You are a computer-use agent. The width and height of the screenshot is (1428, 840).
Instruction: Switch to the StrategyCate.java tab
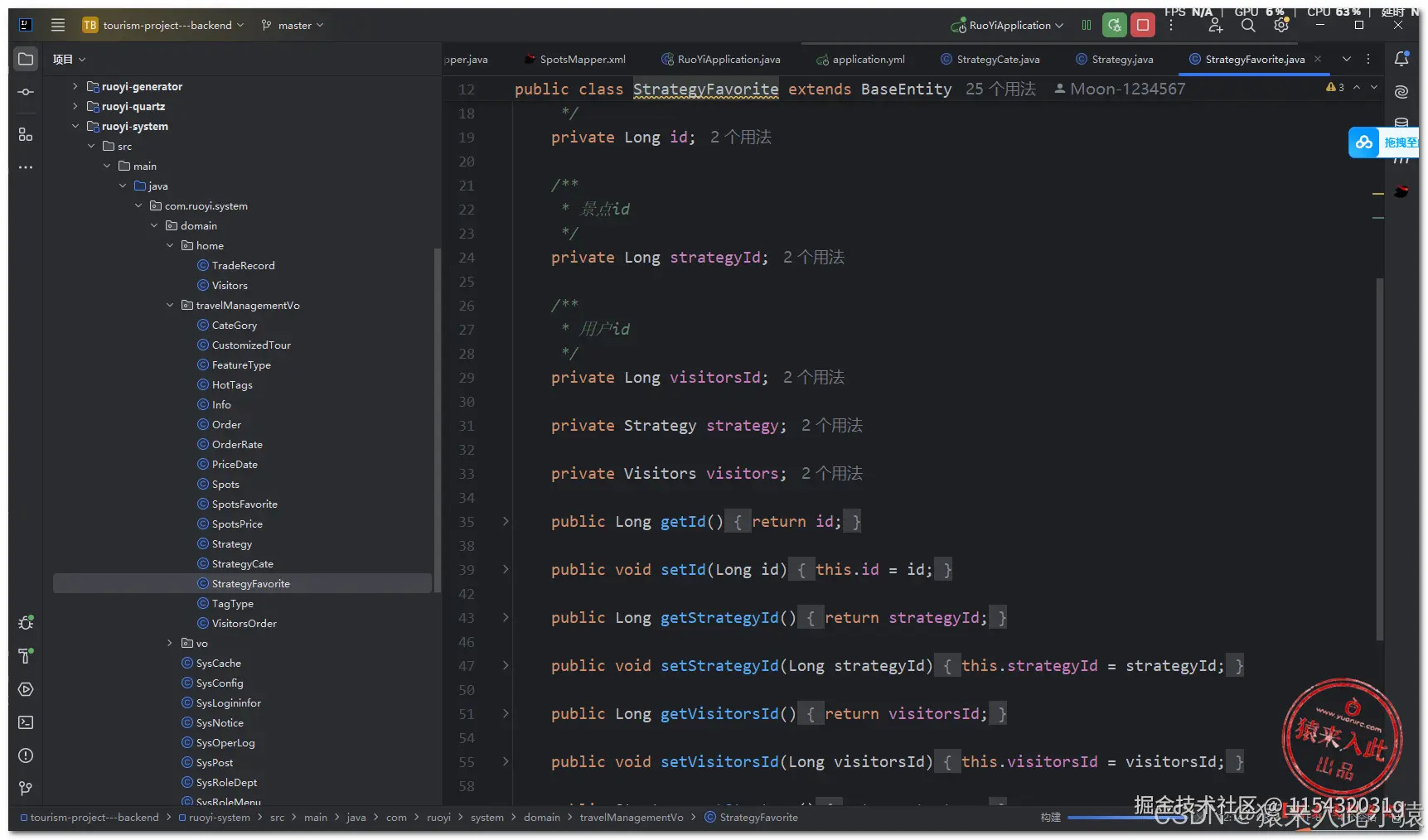[990, 59]
